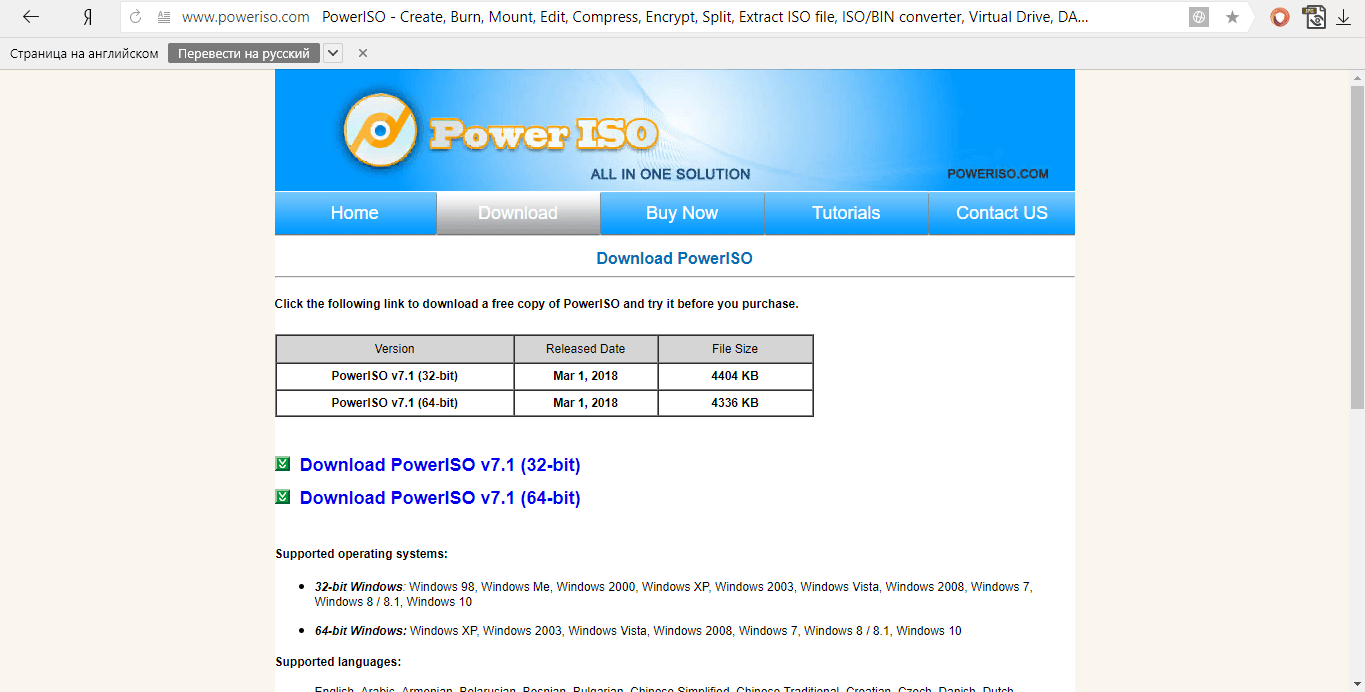The height and width of the screenshot is (692, 1365).
Task: Click Supported operating systems heading
Action: click(361, 554)
